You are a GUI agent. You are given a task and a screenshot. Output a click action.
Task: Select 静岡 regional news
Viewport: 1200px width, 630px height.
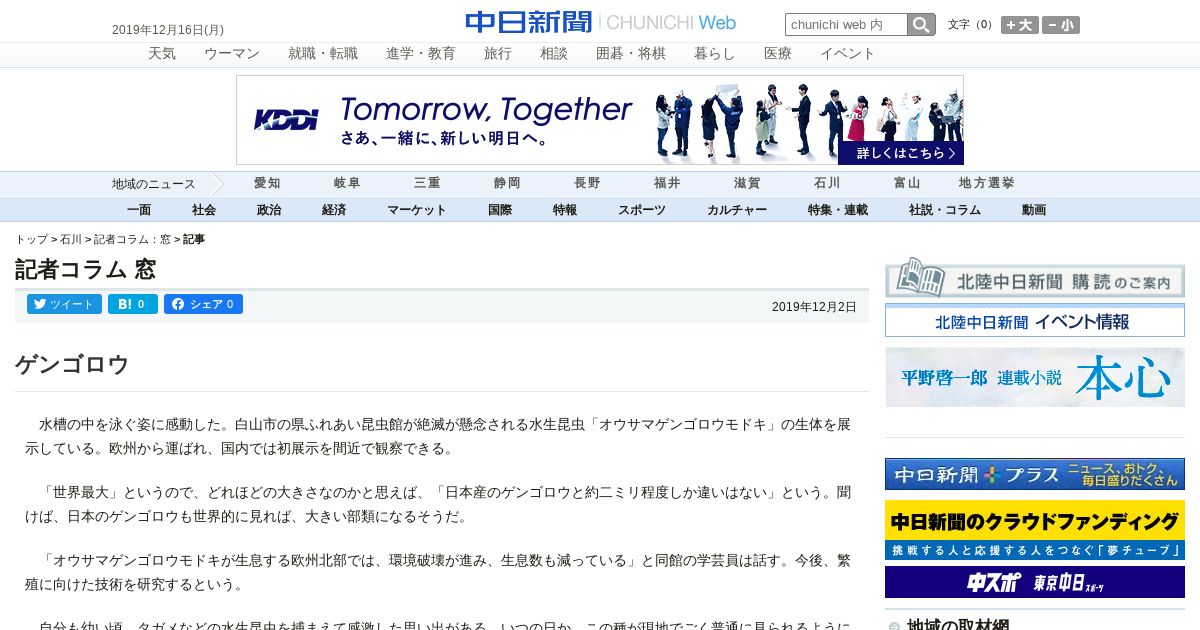[x=507, y=184]
